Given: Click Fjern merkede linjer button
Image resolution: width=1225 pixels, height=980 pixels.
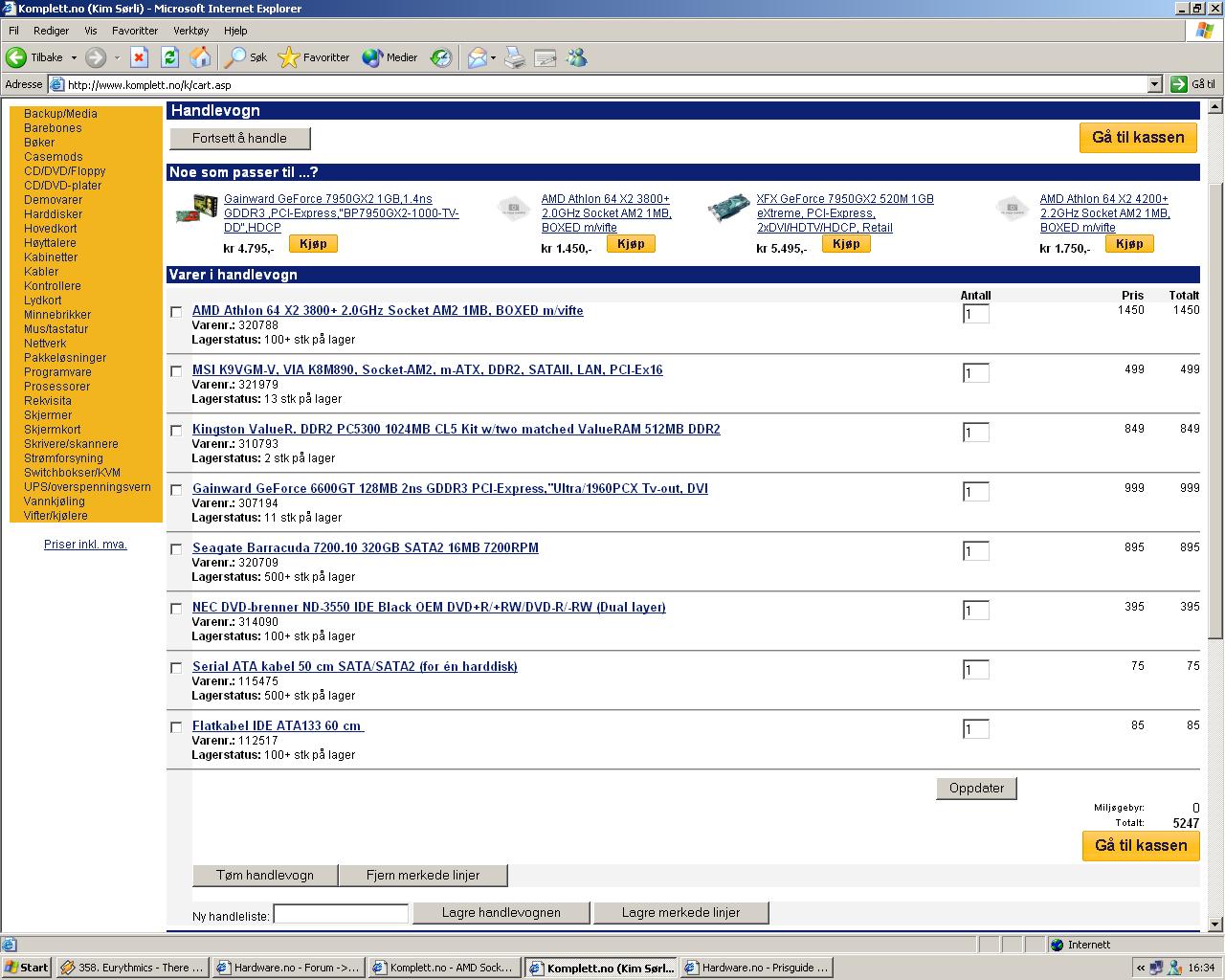Looking at the screenshot, I should point(423,875).
